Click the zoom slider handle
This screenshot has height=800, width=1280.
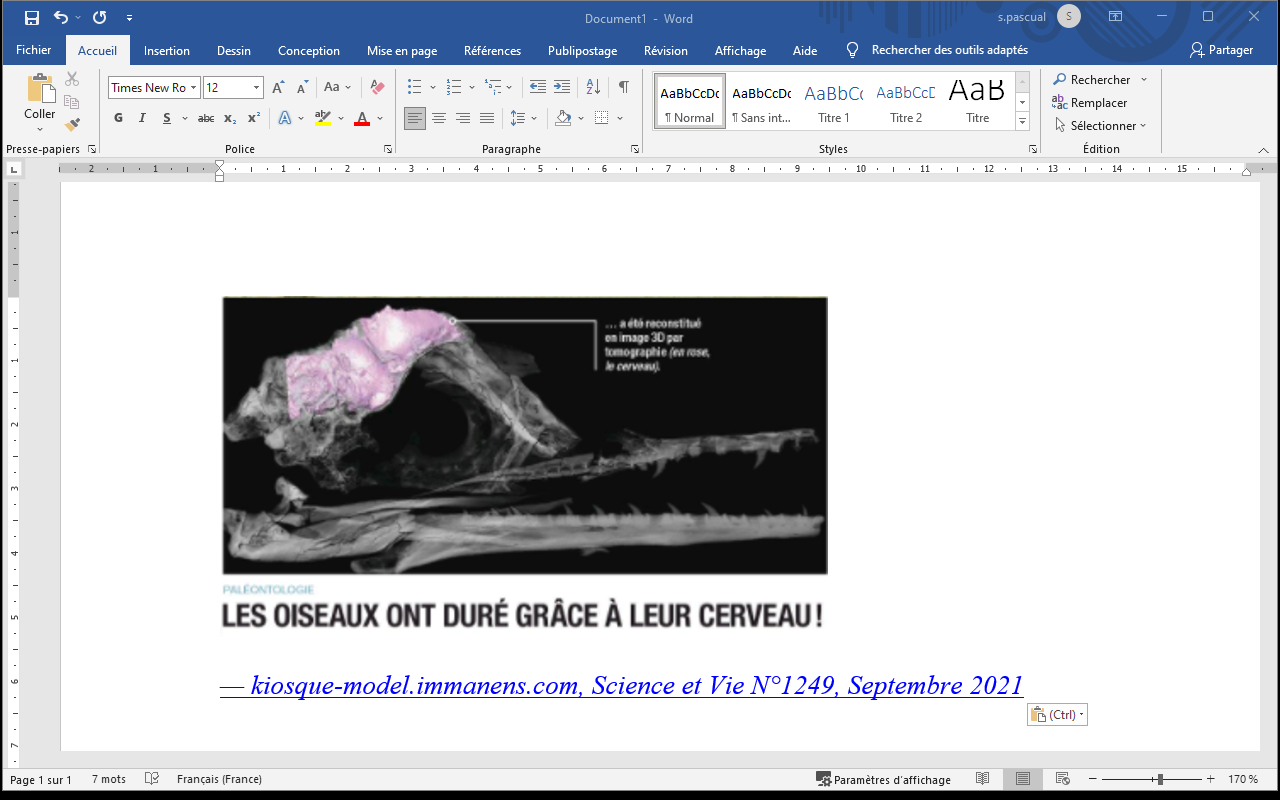coord(1159,779)
